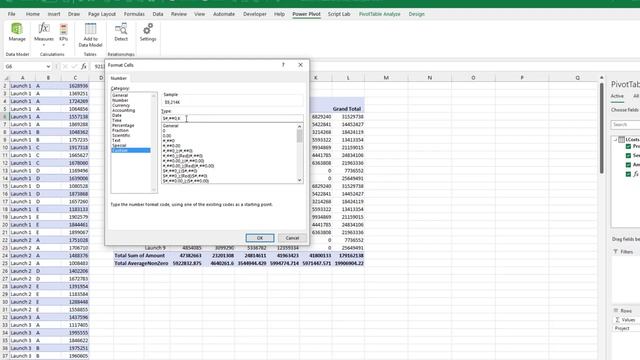This screenshot has width=640, height=360.
Task: Click the Grand Total header cell
Action: tap(347, 109)
